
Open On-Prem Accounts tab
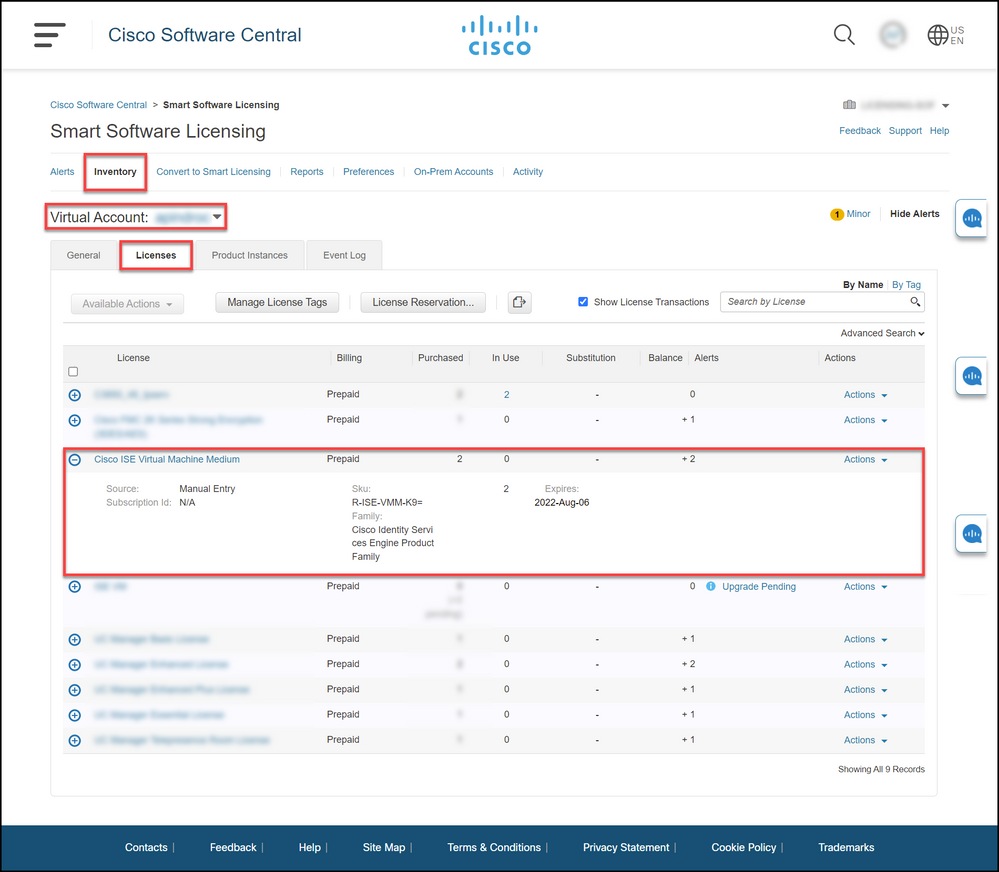[453, 171]
